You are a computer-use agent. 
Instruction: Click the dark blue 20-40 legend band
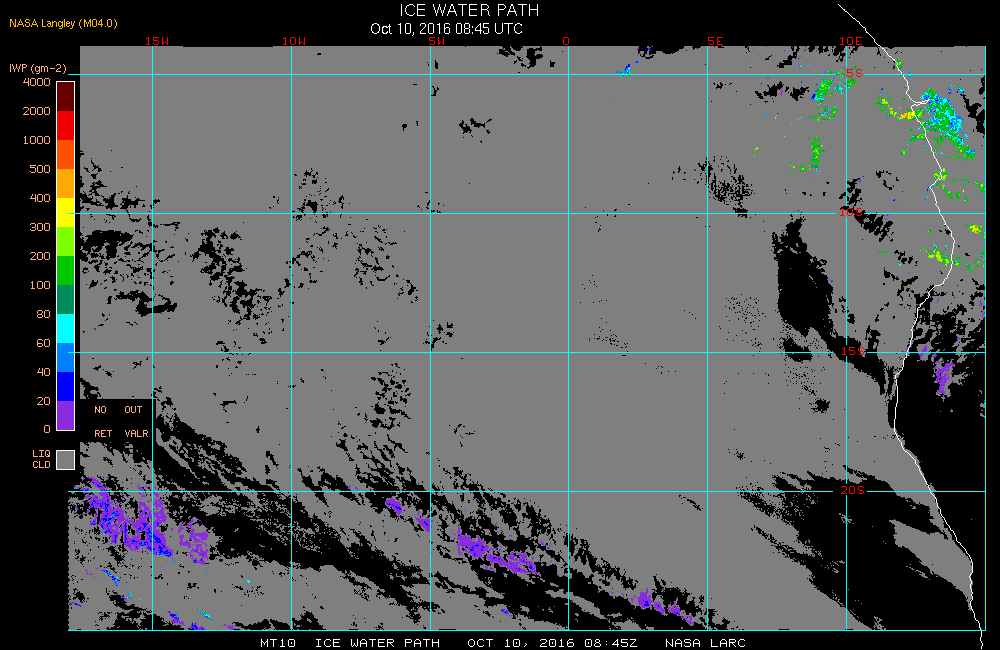coord(65,387)
